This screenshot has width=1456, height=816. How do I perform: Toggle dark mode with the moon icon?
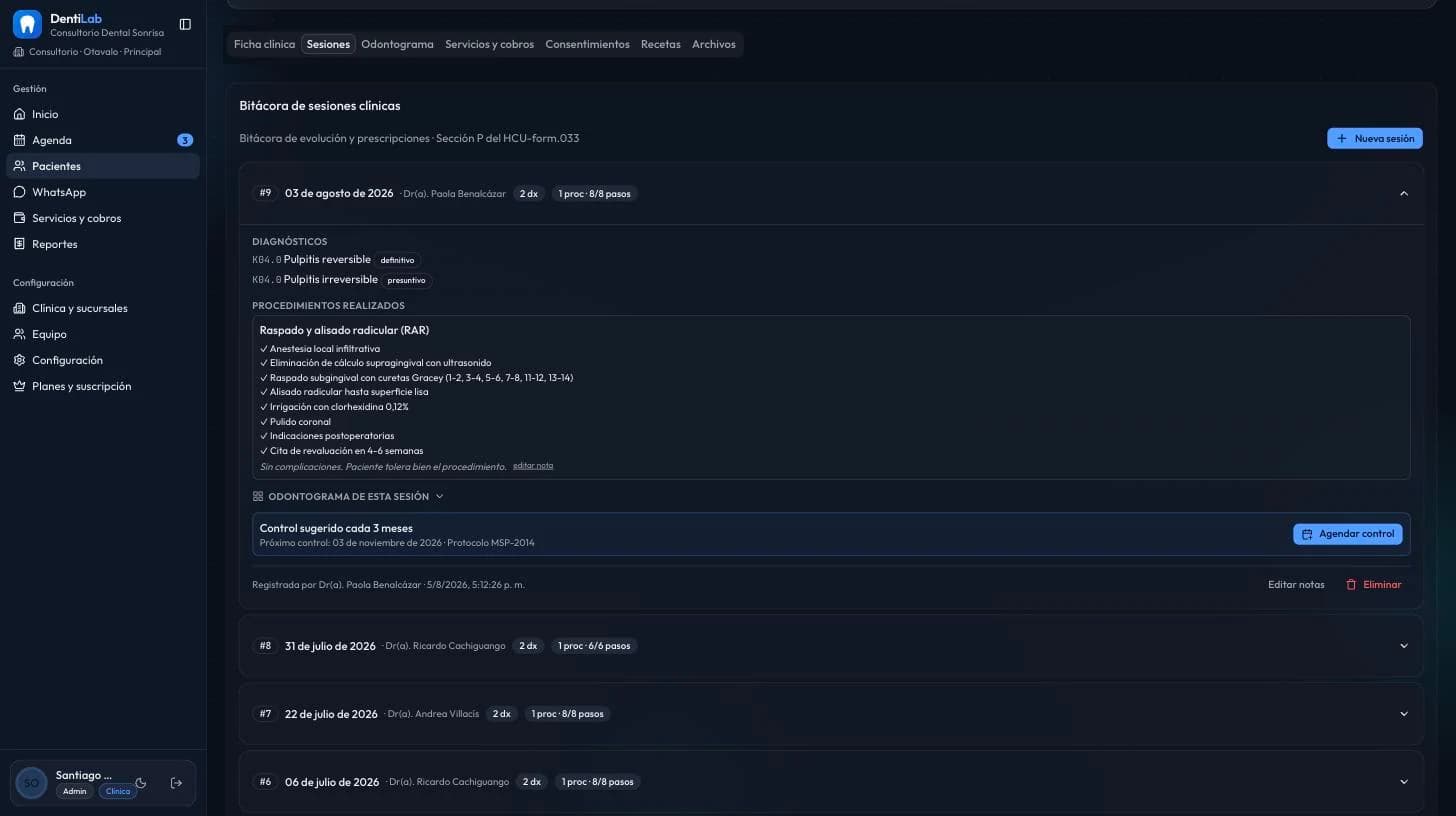[141, 783]
